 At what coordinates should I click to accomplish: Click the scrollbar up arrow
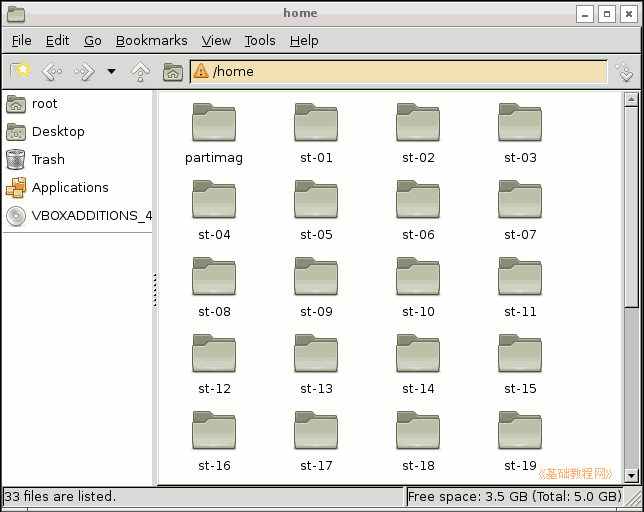pos(631,99)
